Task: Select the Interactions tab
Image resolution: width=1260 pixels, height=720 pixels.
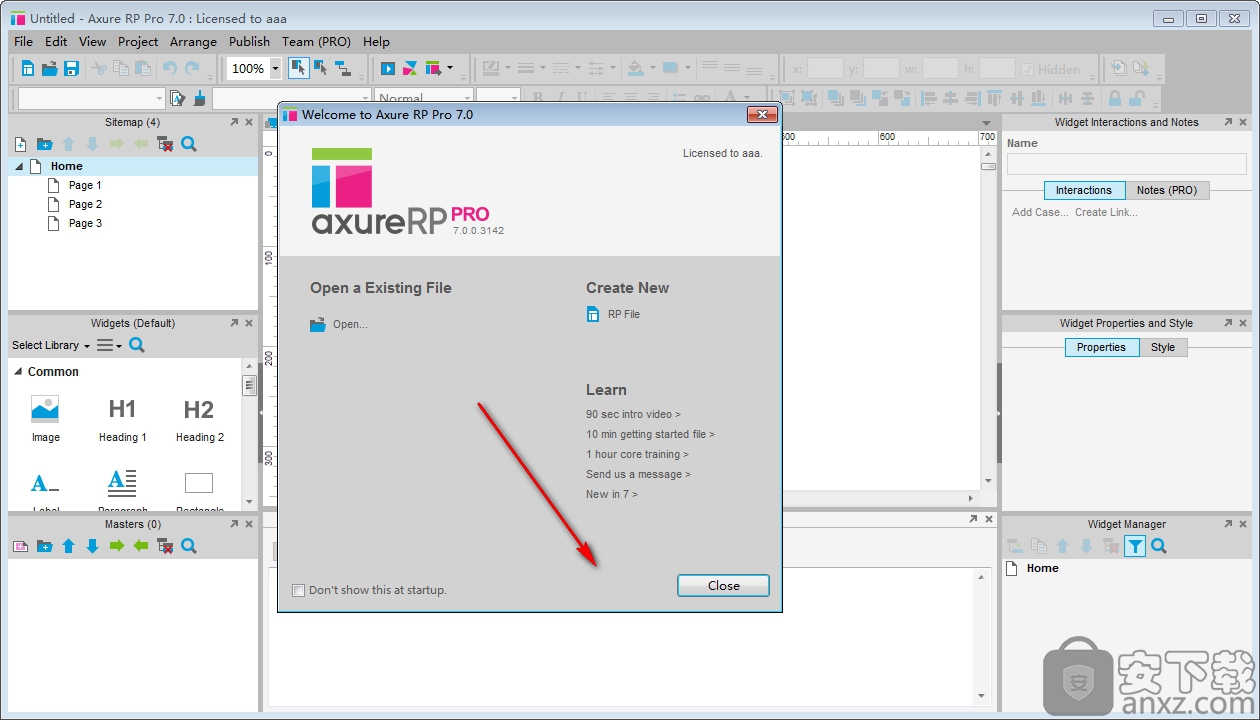Action: coord(1084,190)
